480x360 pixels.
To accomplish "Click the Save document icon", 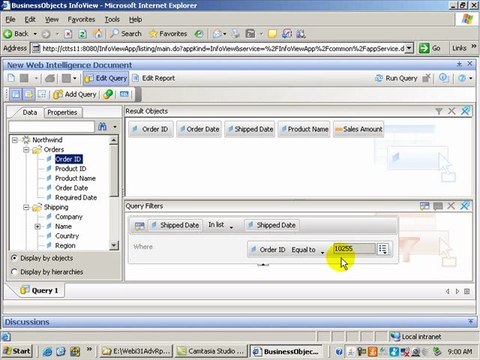I will point(24,78).
